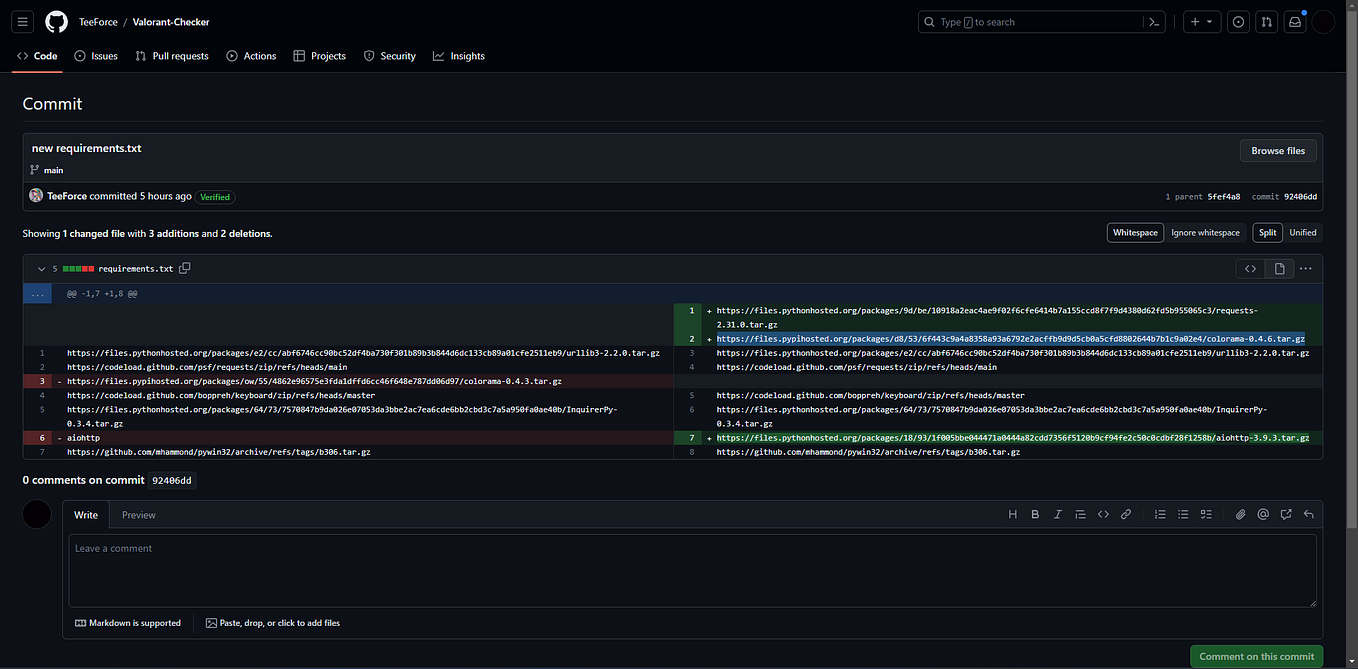Screen dimensions: 1358x669
Task: Insert a link with the link icon
Action: [1126, 514]
